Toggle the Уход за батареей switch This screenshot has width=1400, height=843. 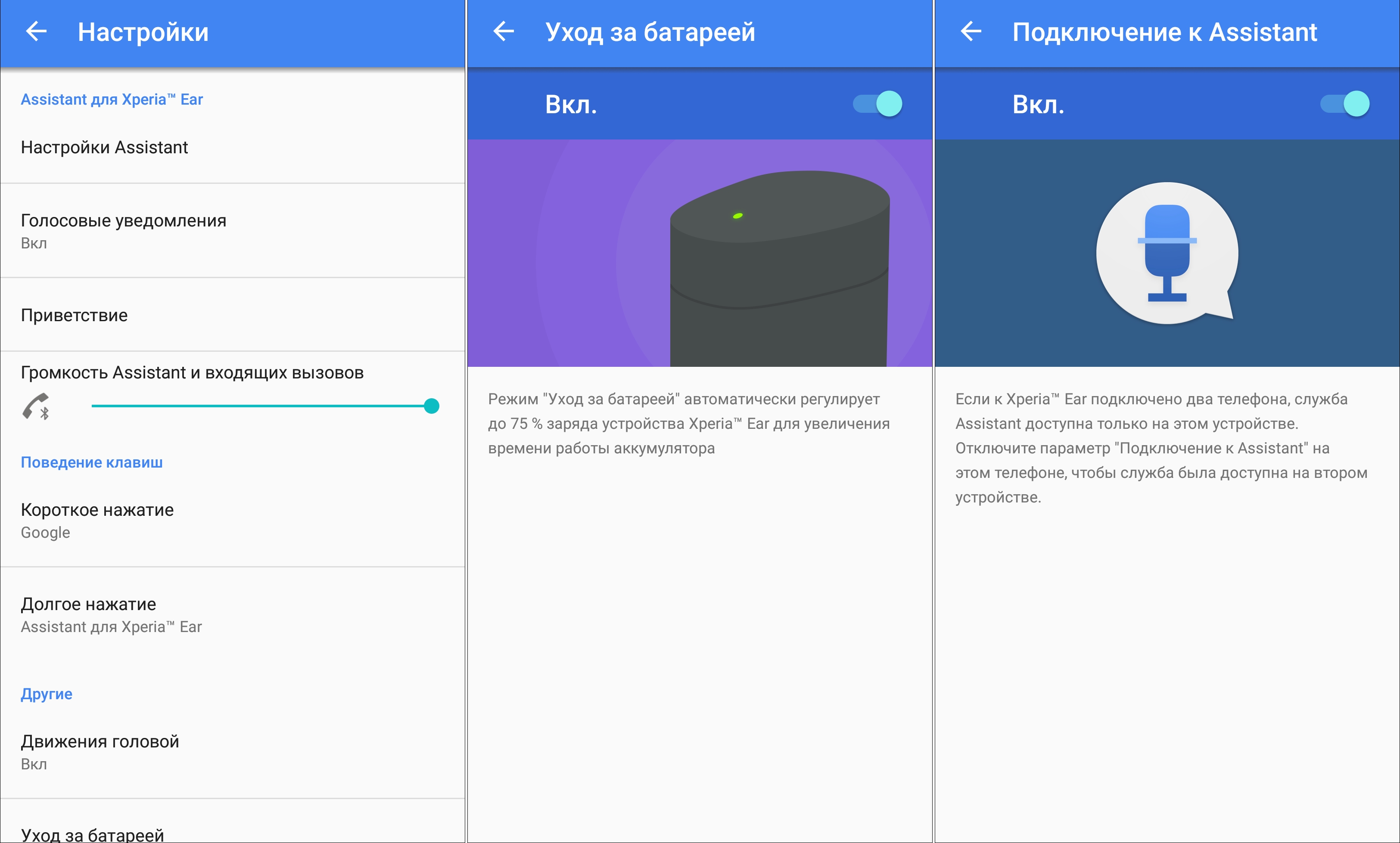pyautogui.click(x=878, y=104)
